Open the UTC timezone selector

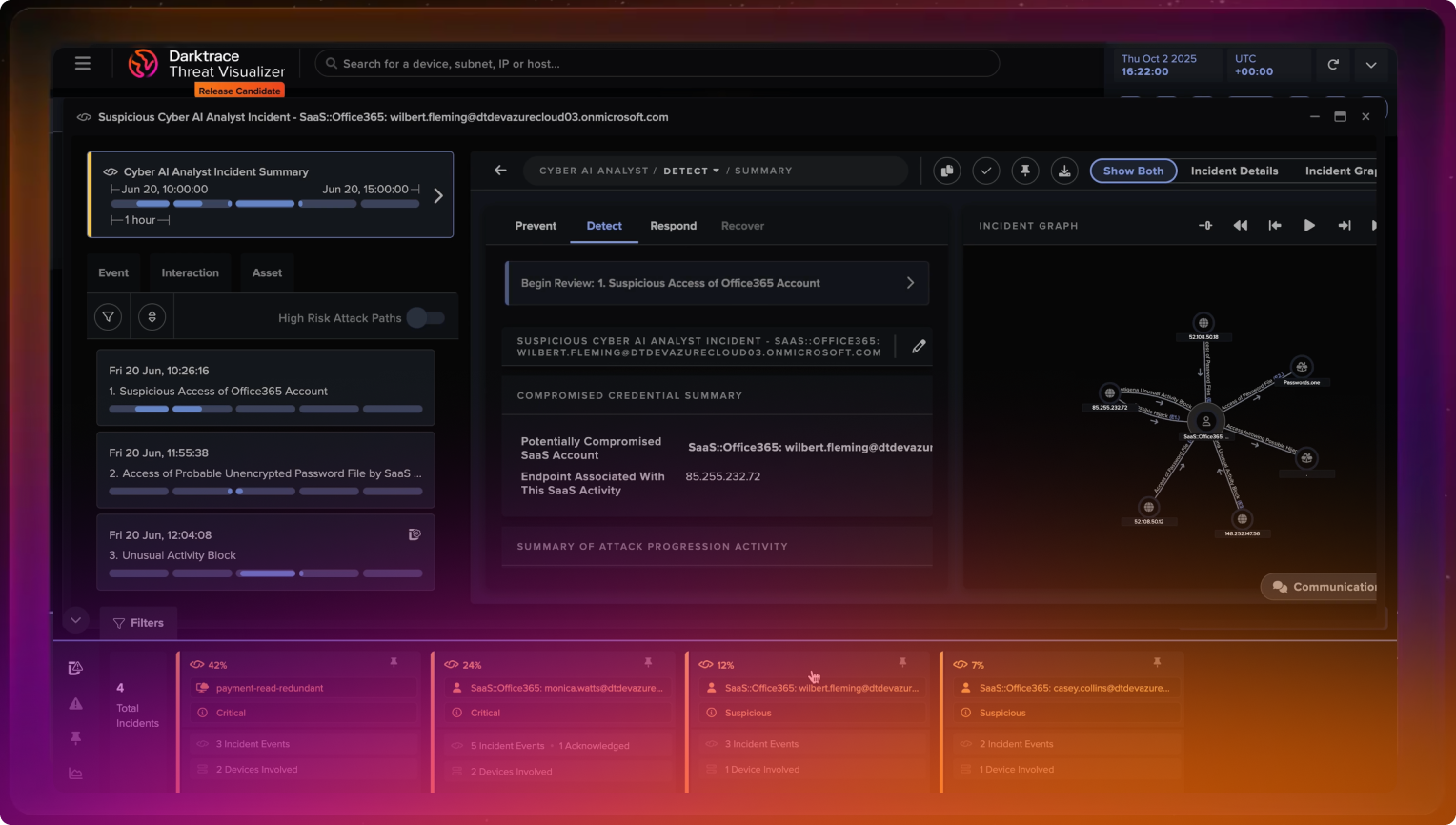[1254, 65]
